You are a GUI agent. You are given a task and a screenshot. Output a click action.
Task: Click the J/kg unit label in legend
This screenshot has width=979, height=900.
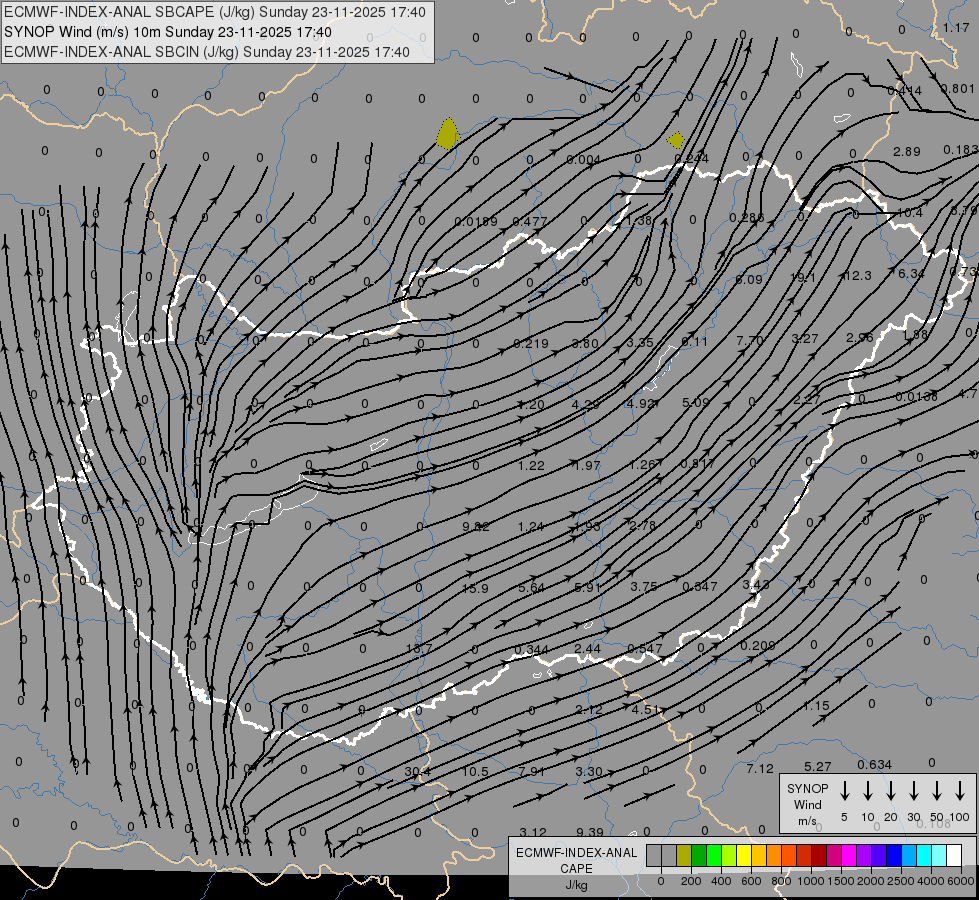pos(576,885)
